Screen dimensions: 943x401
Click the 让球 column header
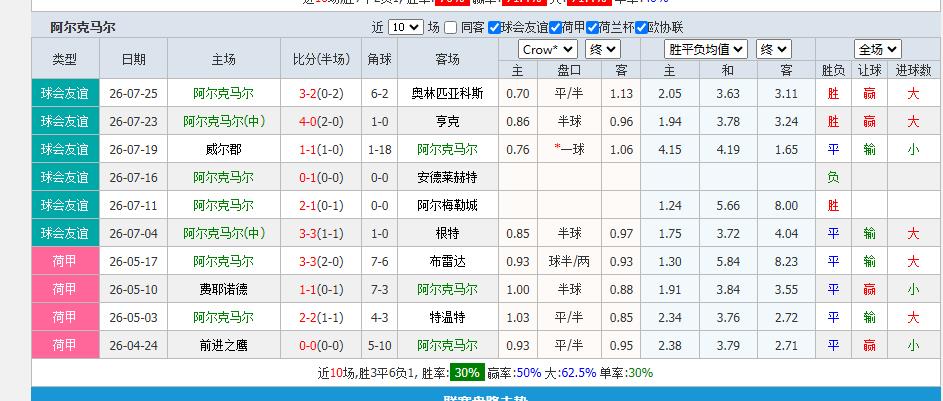869,70
